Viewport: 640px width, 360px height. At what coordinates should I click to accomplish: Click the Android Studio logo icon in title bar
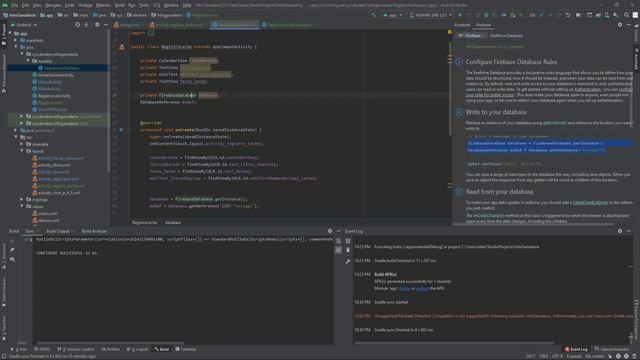[4, 5]
